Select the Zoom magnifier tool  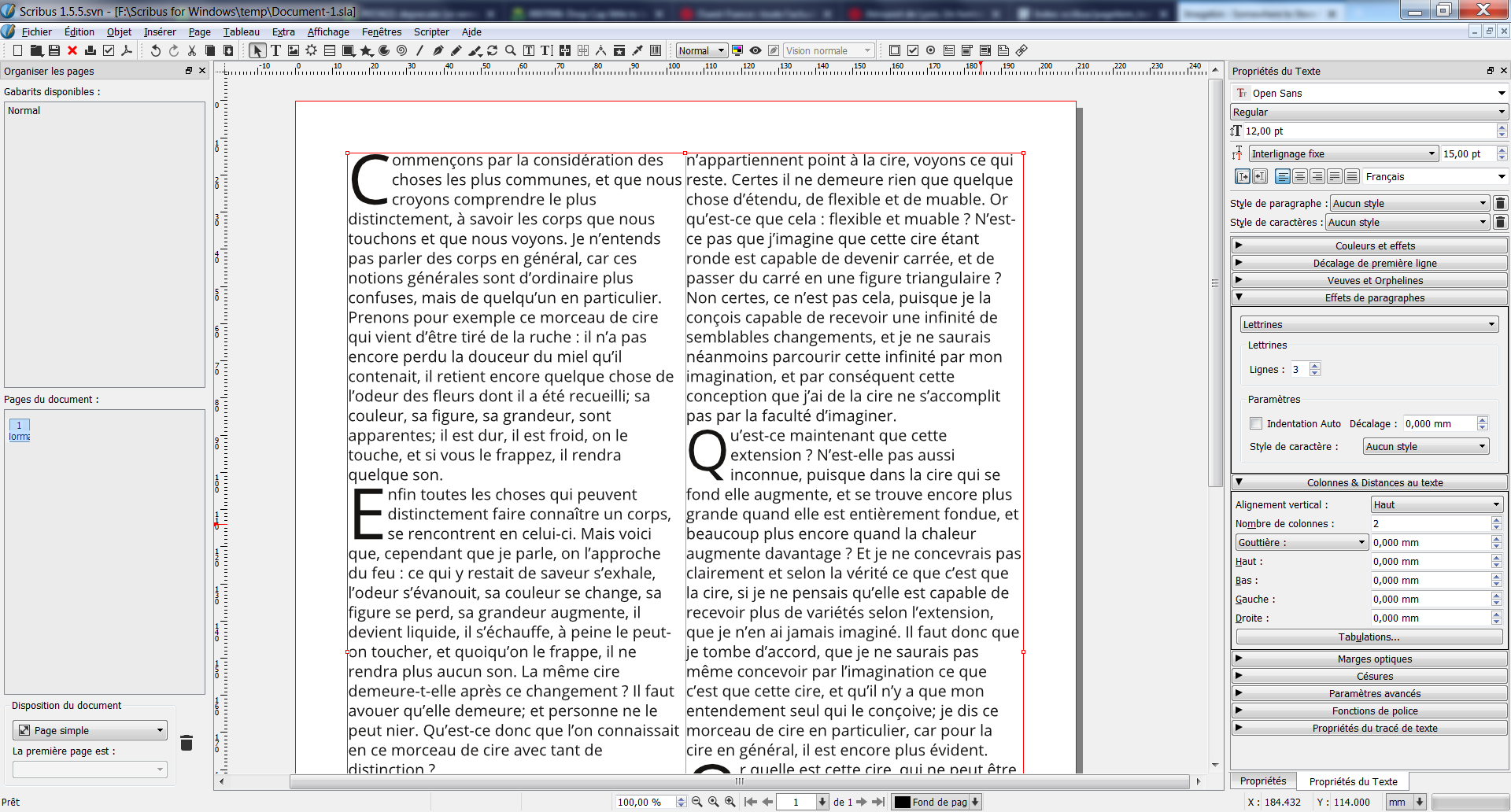click(511, 50)
